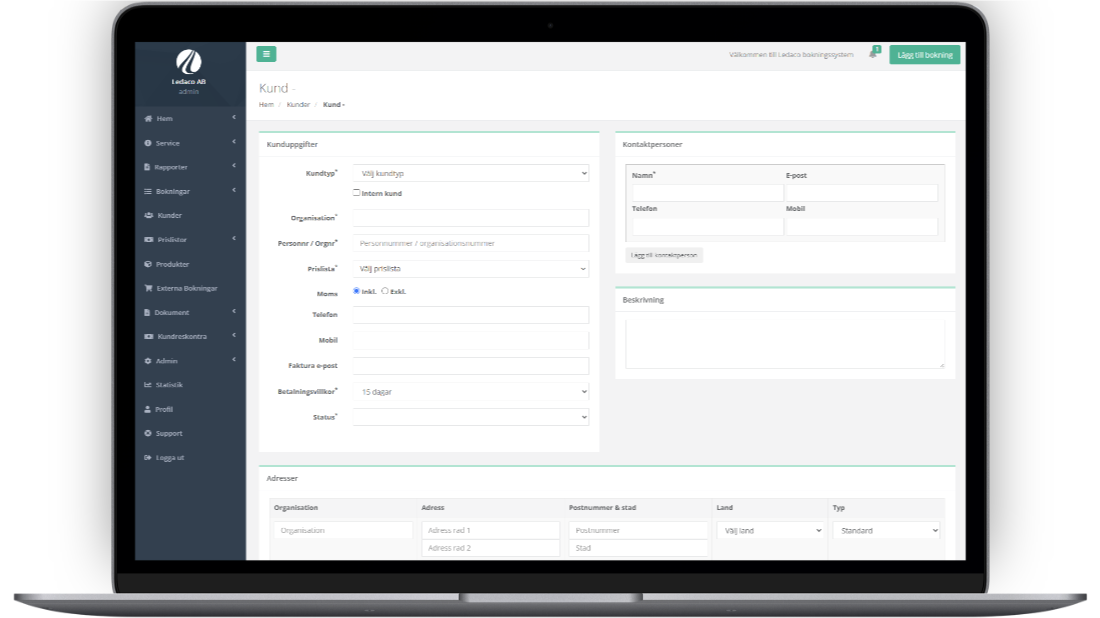Click the Externa Bokningar cart icon

tap(148, 288)
